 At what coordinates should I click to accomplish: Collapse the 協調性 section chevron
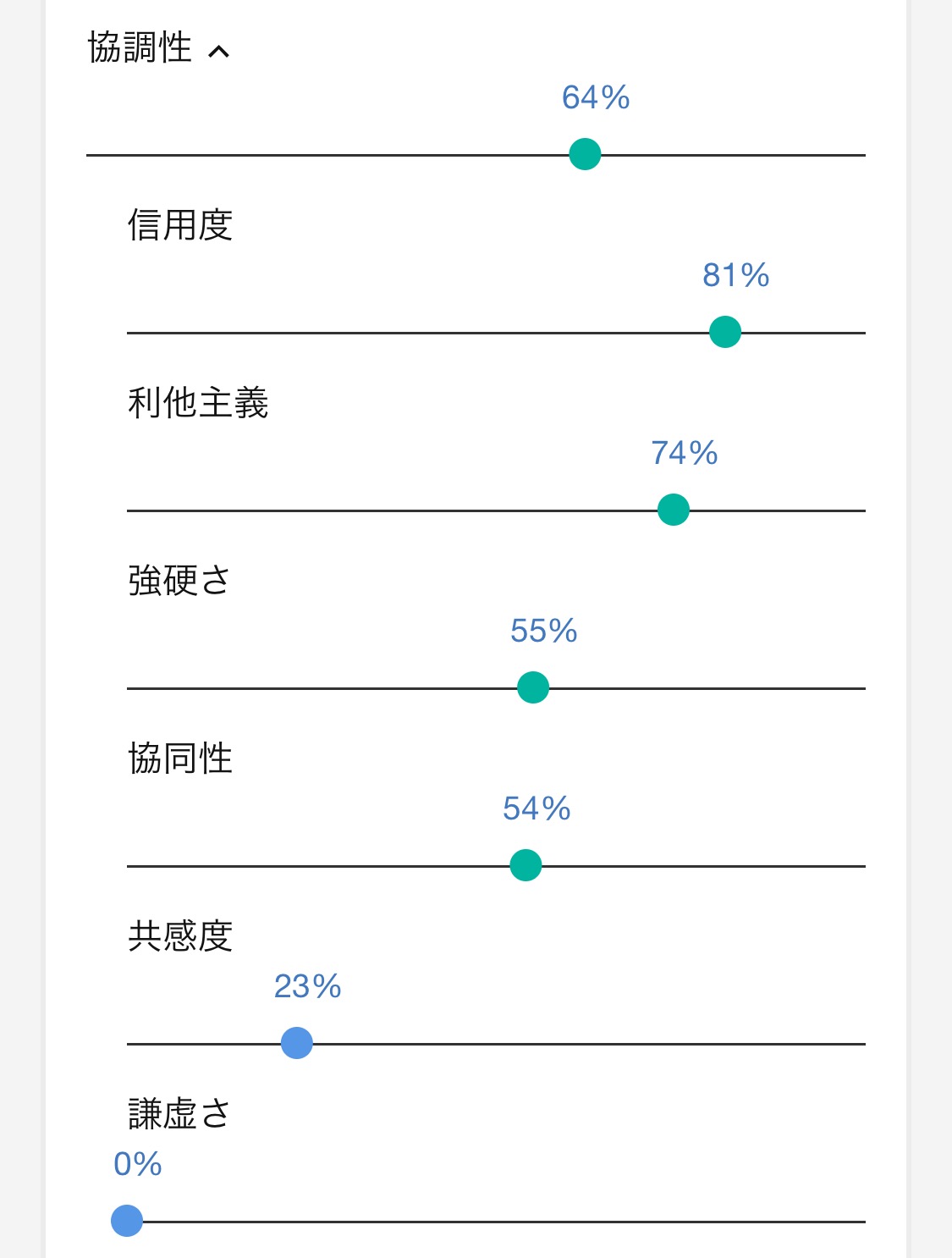coord(219,52)
